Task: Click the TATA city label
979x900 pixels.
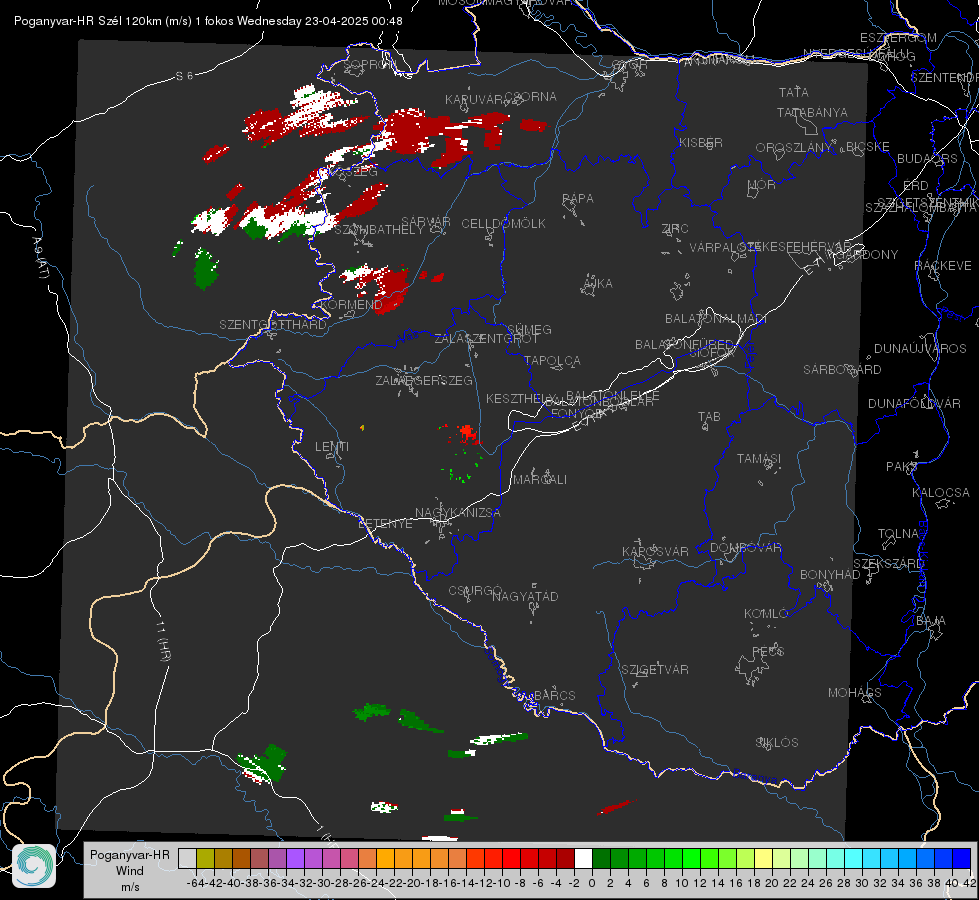Action: (x=794, y=92)
